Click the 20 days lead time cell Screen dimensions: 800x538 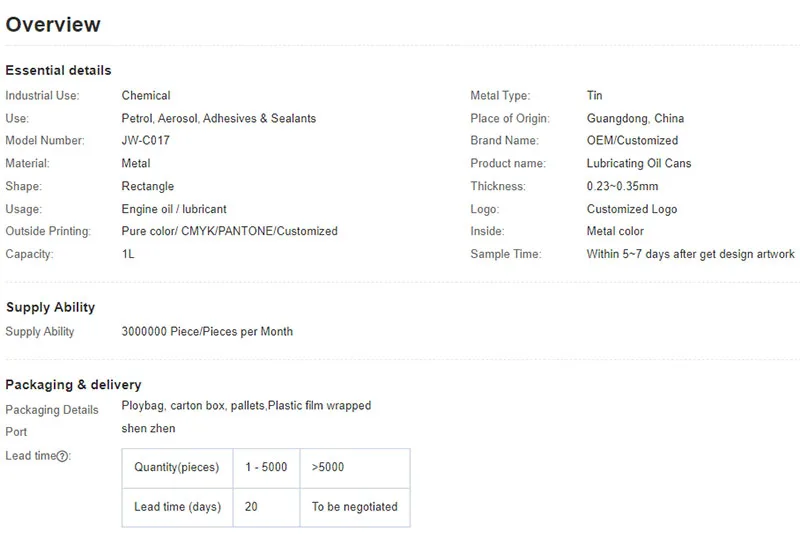(x=251, y=507)
